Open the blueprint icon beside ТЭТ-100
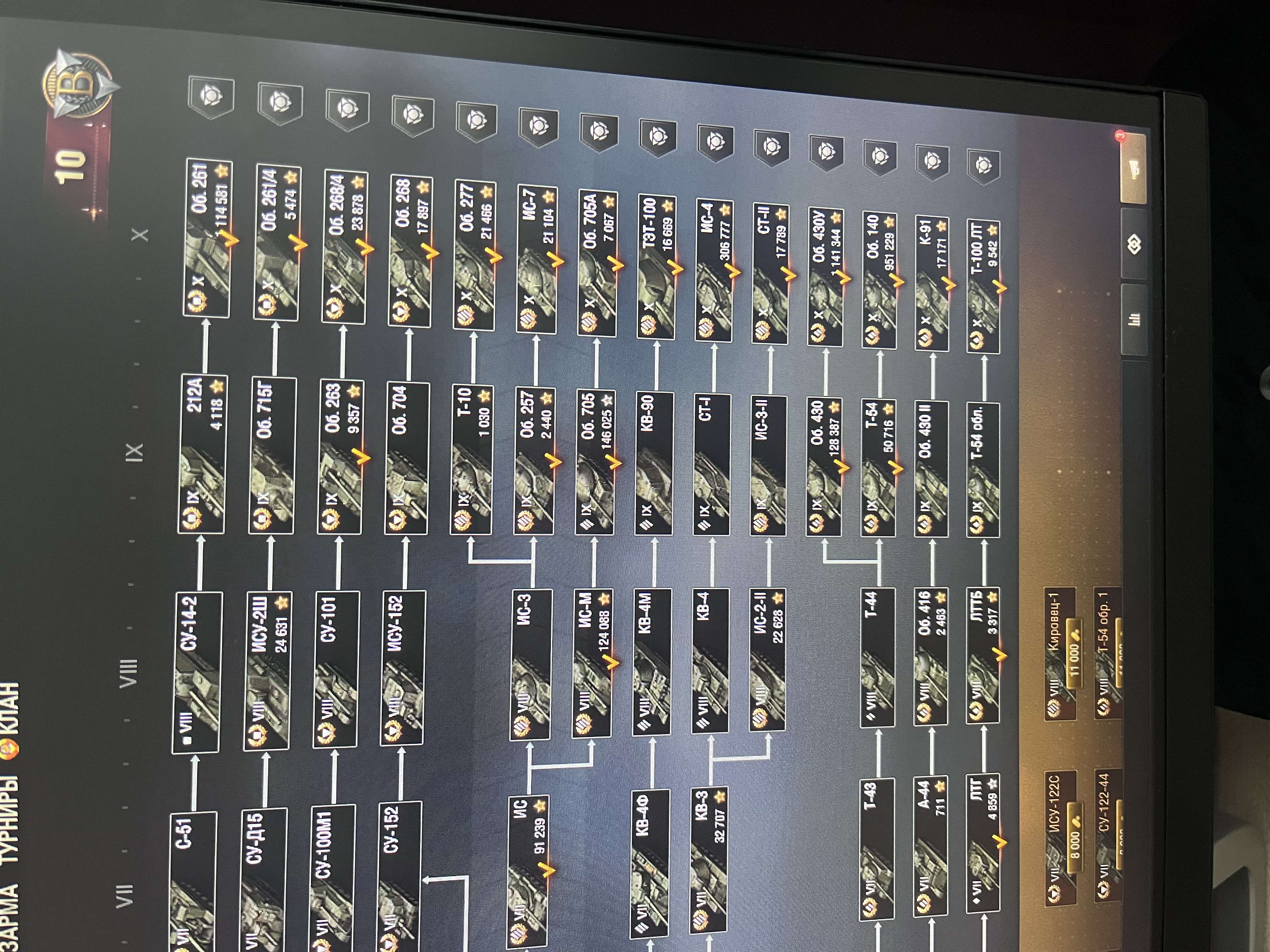The image size is (1270, 952). [x=657, y=138]
